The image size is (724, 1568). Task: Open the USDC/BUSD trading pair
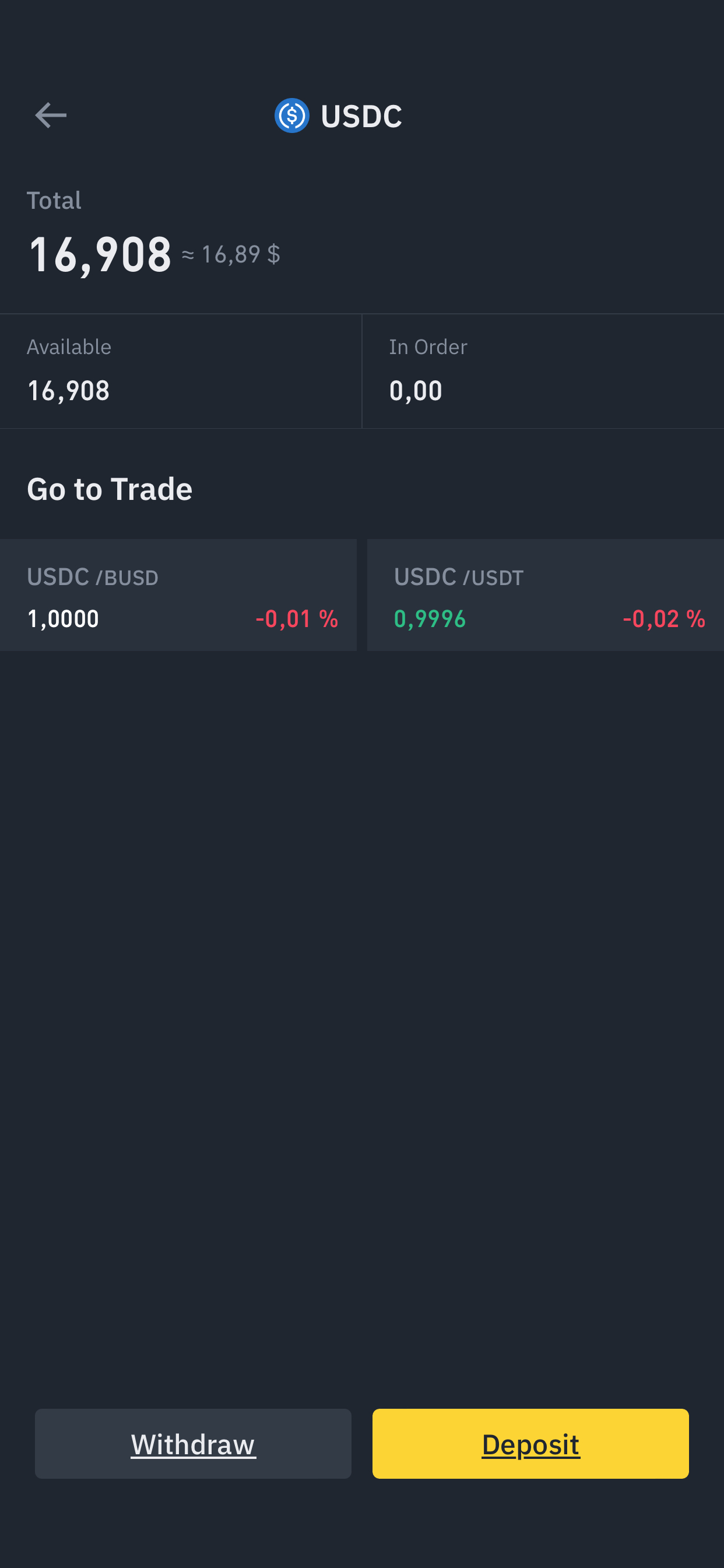click(93, 577)
